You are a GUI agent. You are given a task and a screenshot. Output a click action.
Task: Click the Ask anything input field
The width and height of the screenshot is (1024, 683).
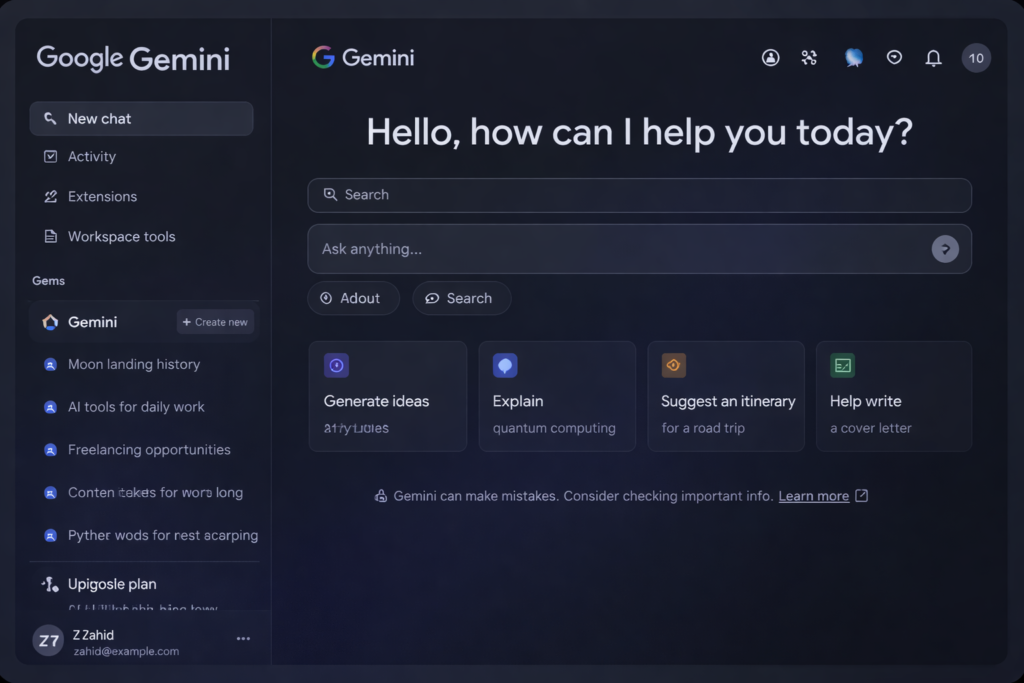pos(620,249)
